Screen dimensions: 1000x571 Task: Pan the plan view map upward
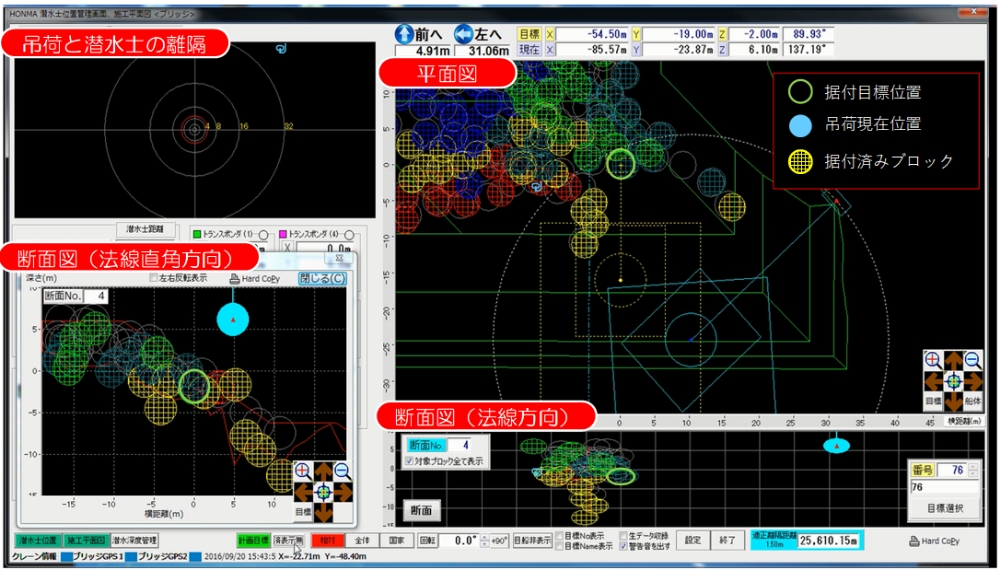click(x=953, y=361)
